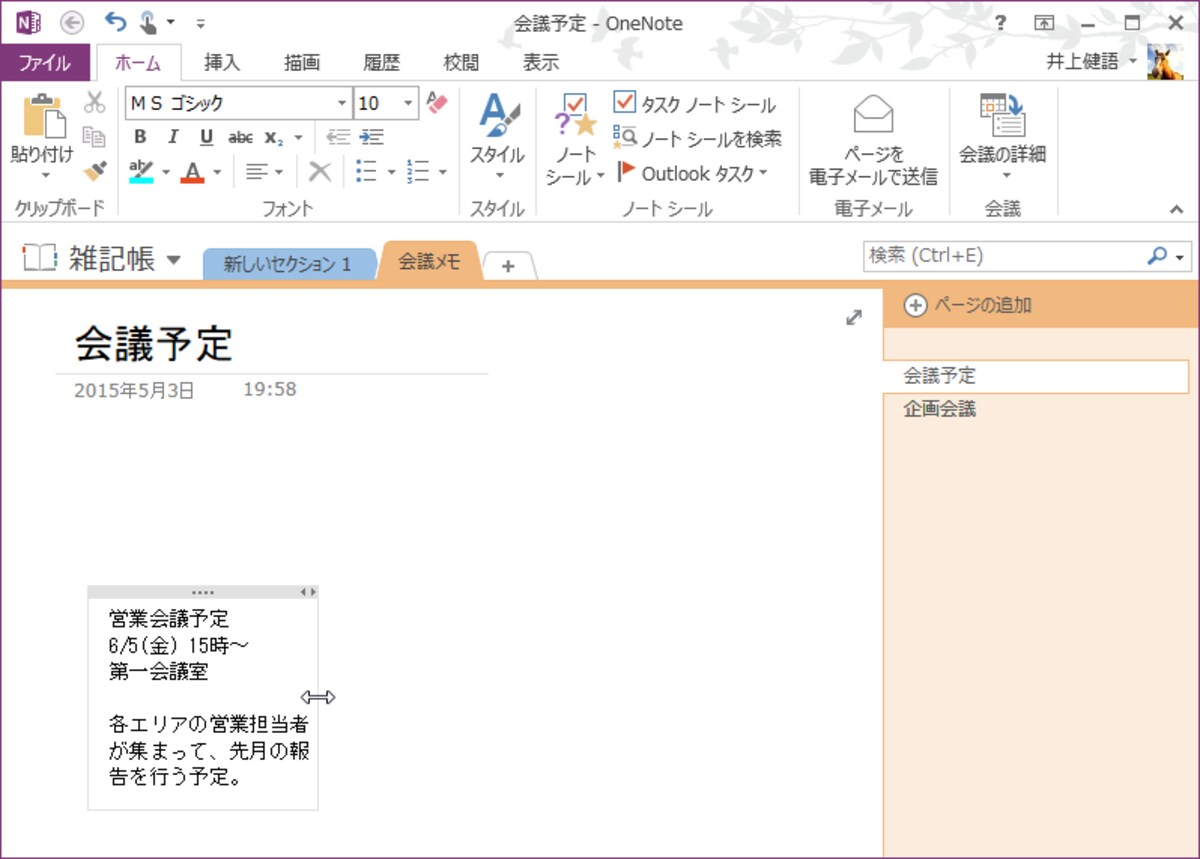The height and width of the screenshot is (859, 1200).
Task: Switch to 新しいセクション 1 section tab
Action: 288,264
